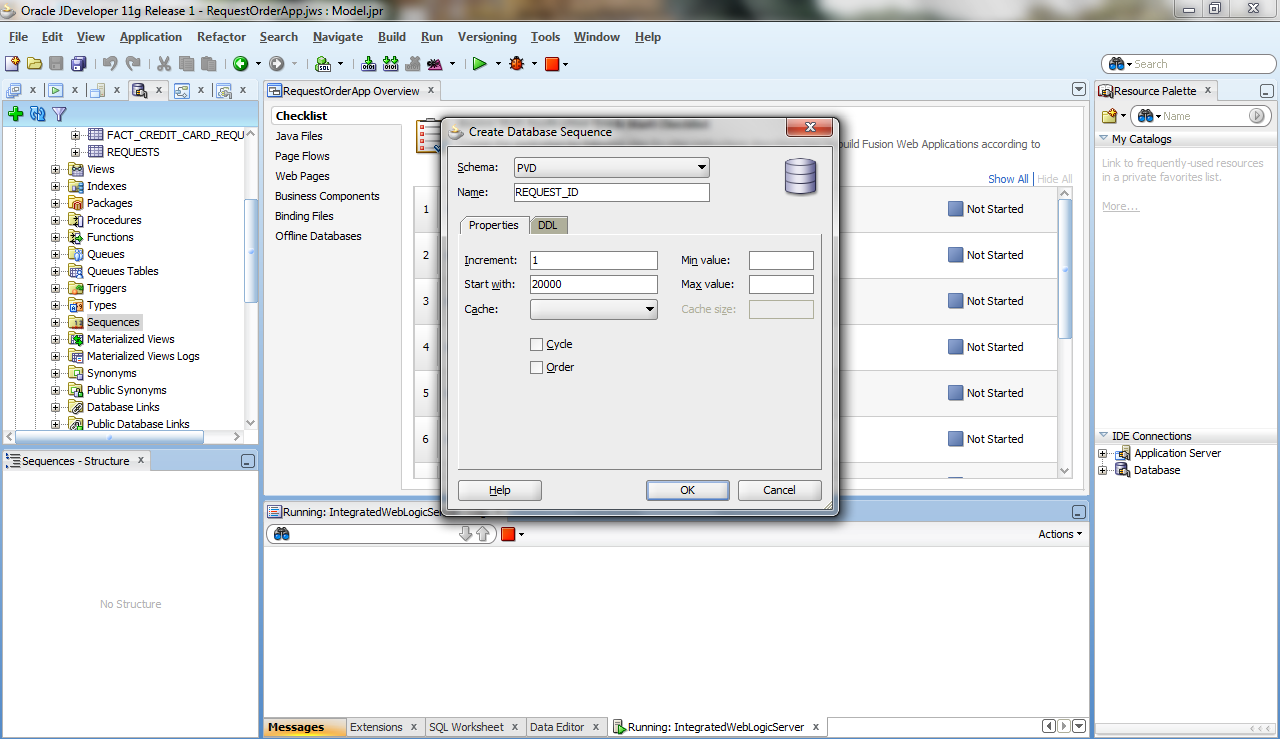This screenshot has height=739, width=1280.
Task: Click the Make project toolbar icon
Action: point(369,64)
